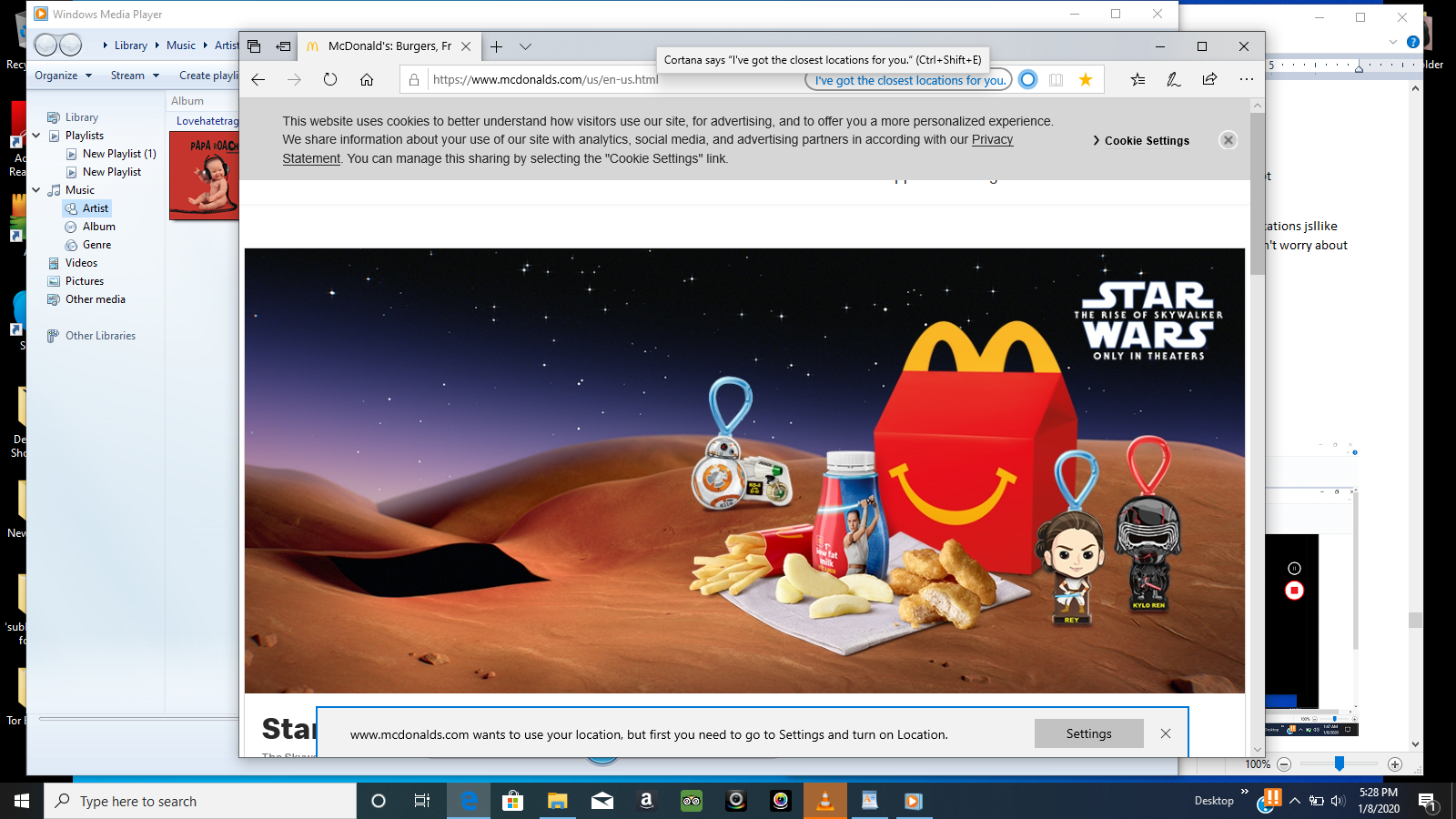Click the zoom slider handle in Word
The width and height of the screenshot is (1456, 819).
tap(1340, 764)
